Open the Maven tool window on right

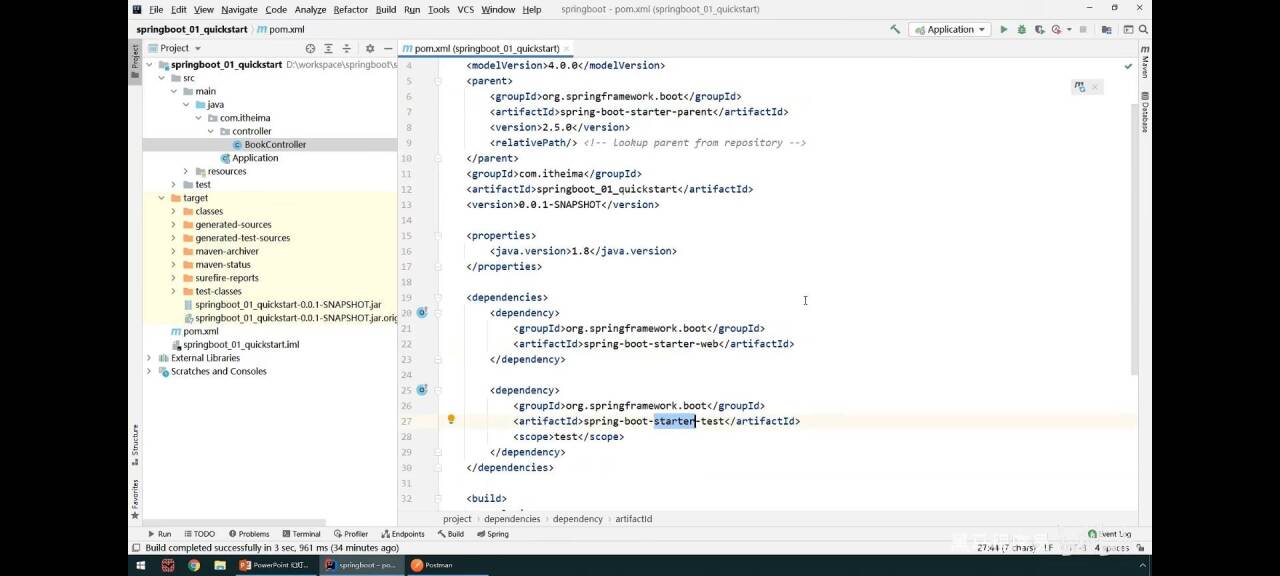click(x=1144, y=62)
